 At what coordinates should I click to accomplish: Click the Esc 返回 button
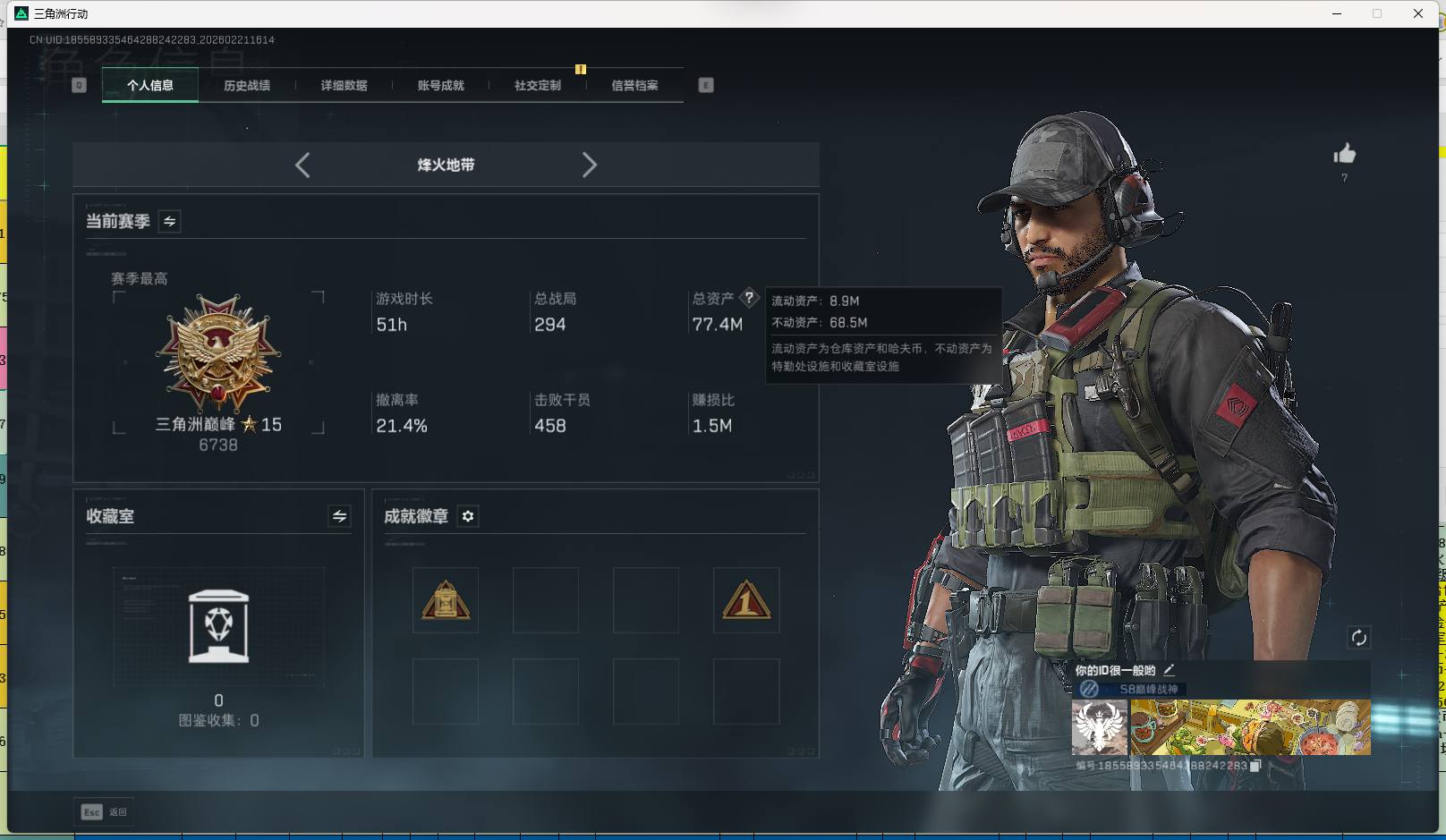point(104,811)
